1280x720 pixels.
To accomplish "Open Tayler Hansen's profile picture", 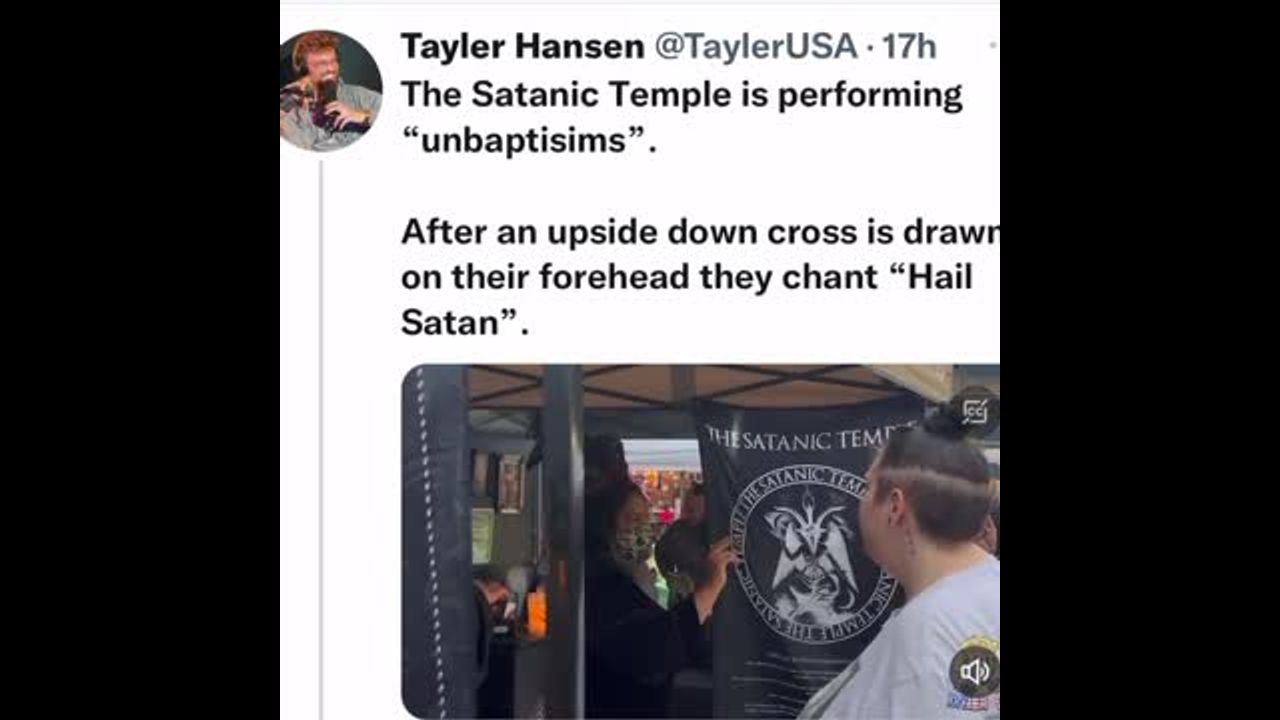I will (330, 90).
